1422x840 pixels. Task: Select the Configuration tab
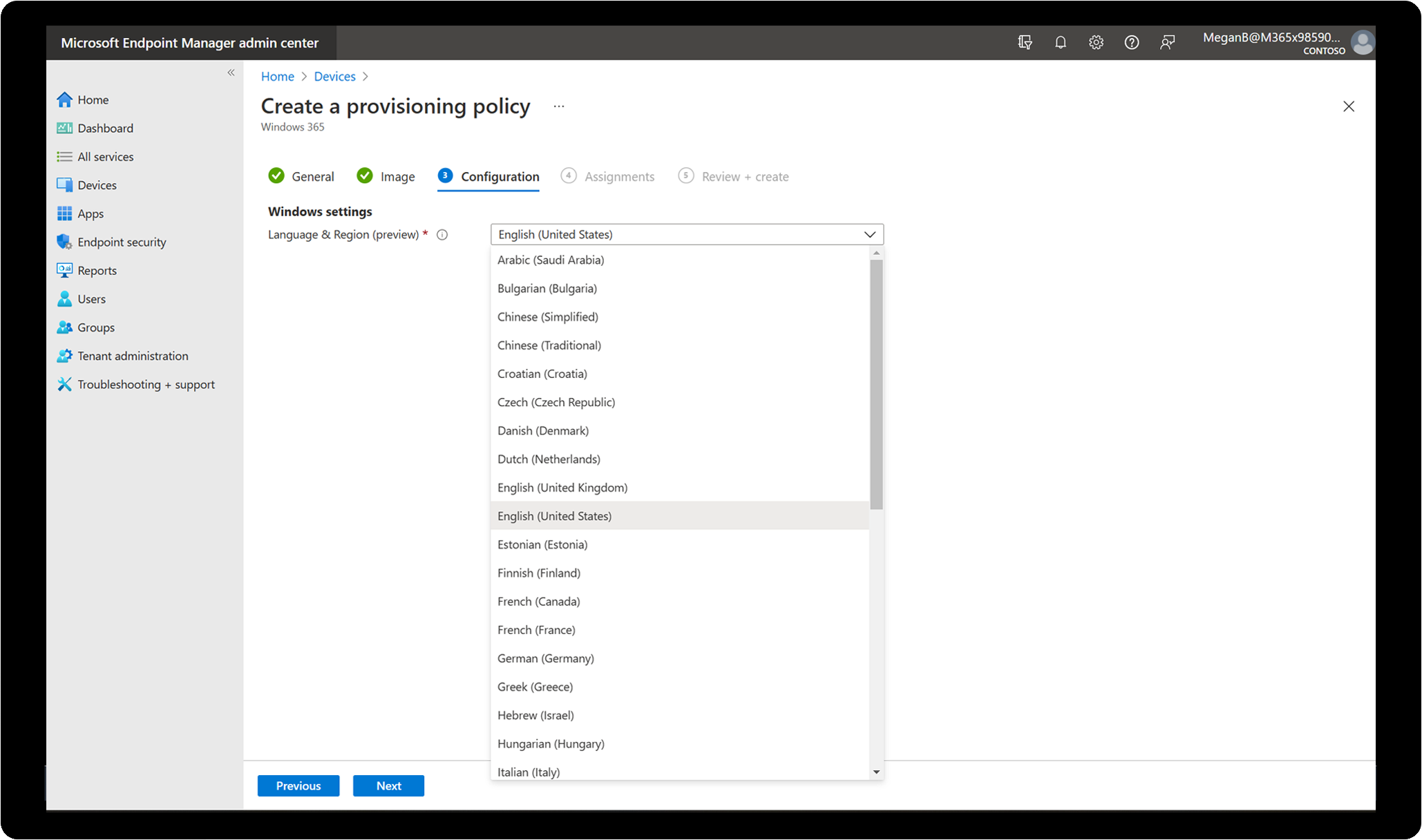coord(498,176)
